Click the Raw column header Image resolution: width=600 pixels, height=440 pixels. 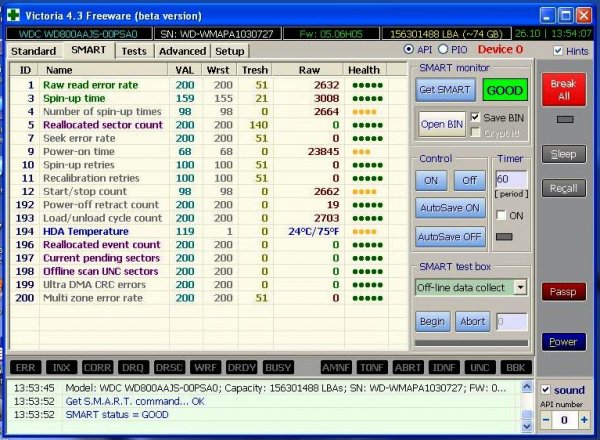click(309, 70)
